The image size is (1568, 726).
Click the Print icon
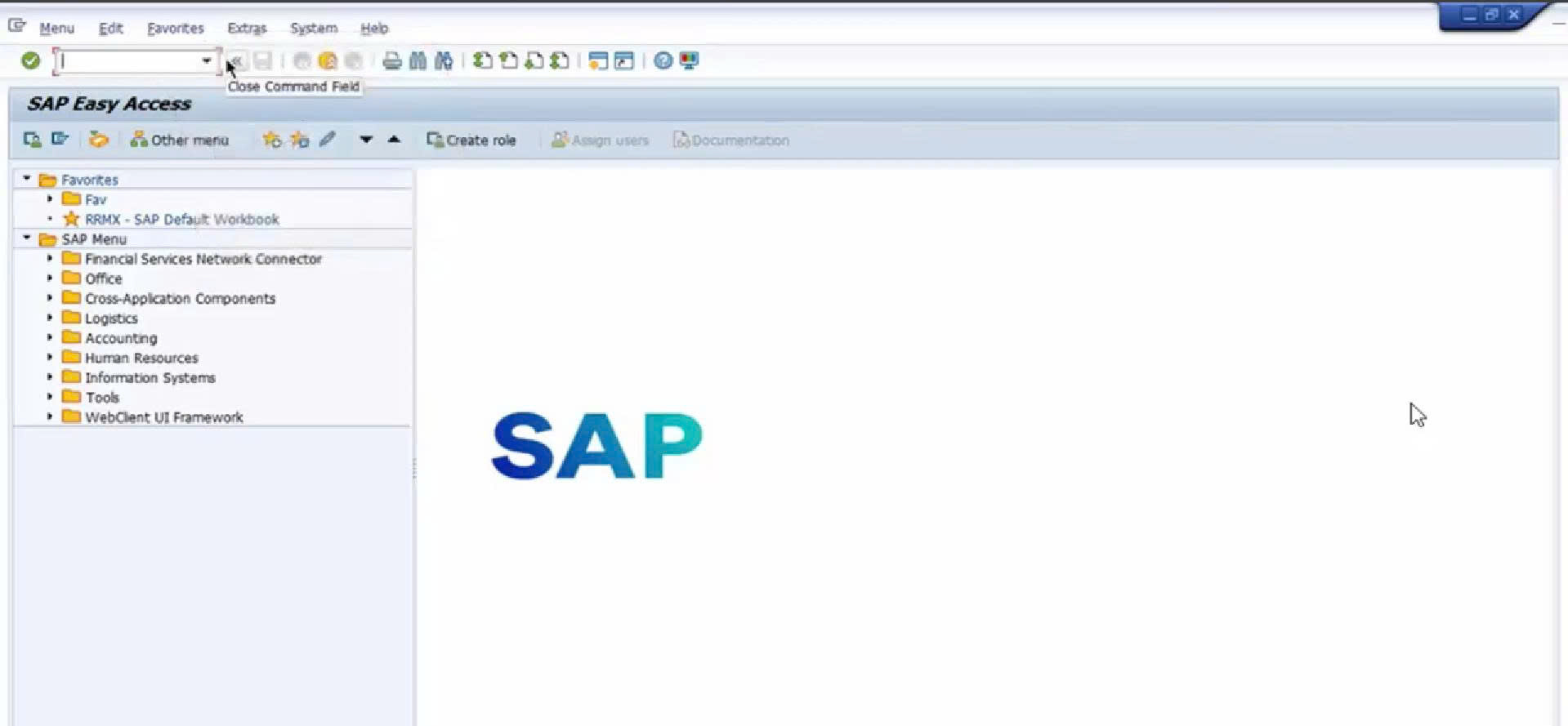click(x=392, y=60)
